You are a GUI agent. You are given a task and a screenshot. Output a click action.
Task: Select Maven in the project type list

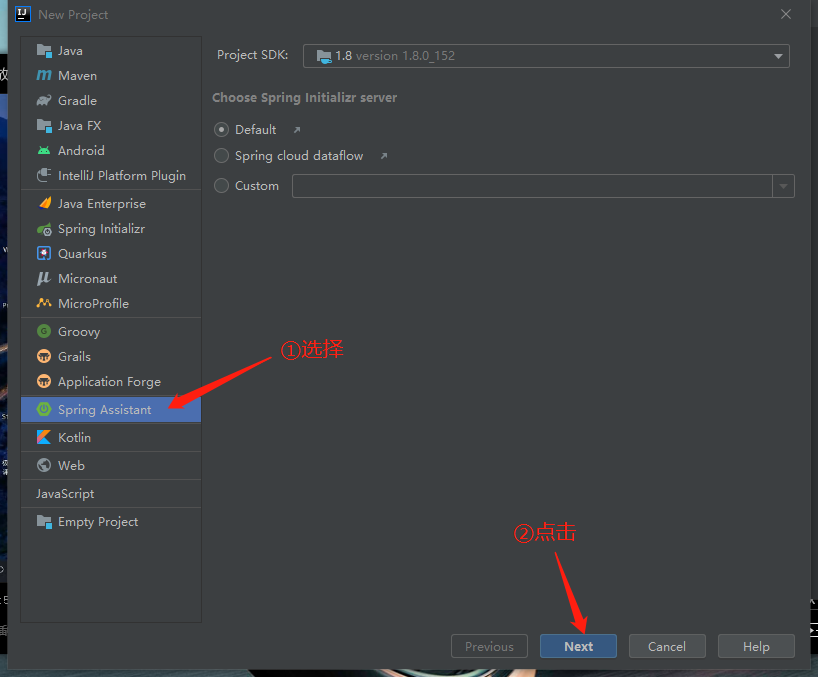pyautogui.click(x=111, y=76)
